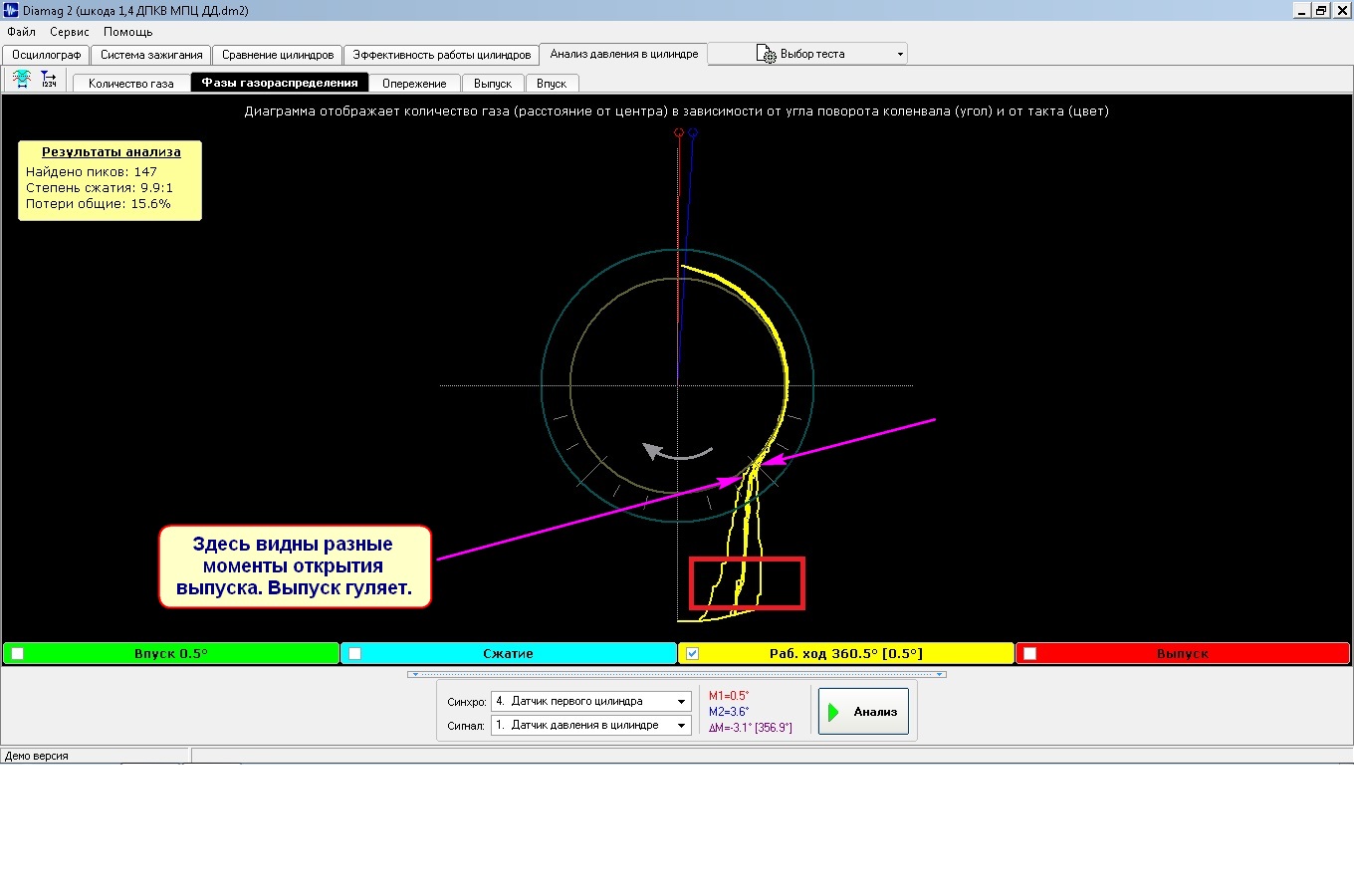Open the Файл menu
The height and width of the screenshot is (896, 1354).
point(21,32)
